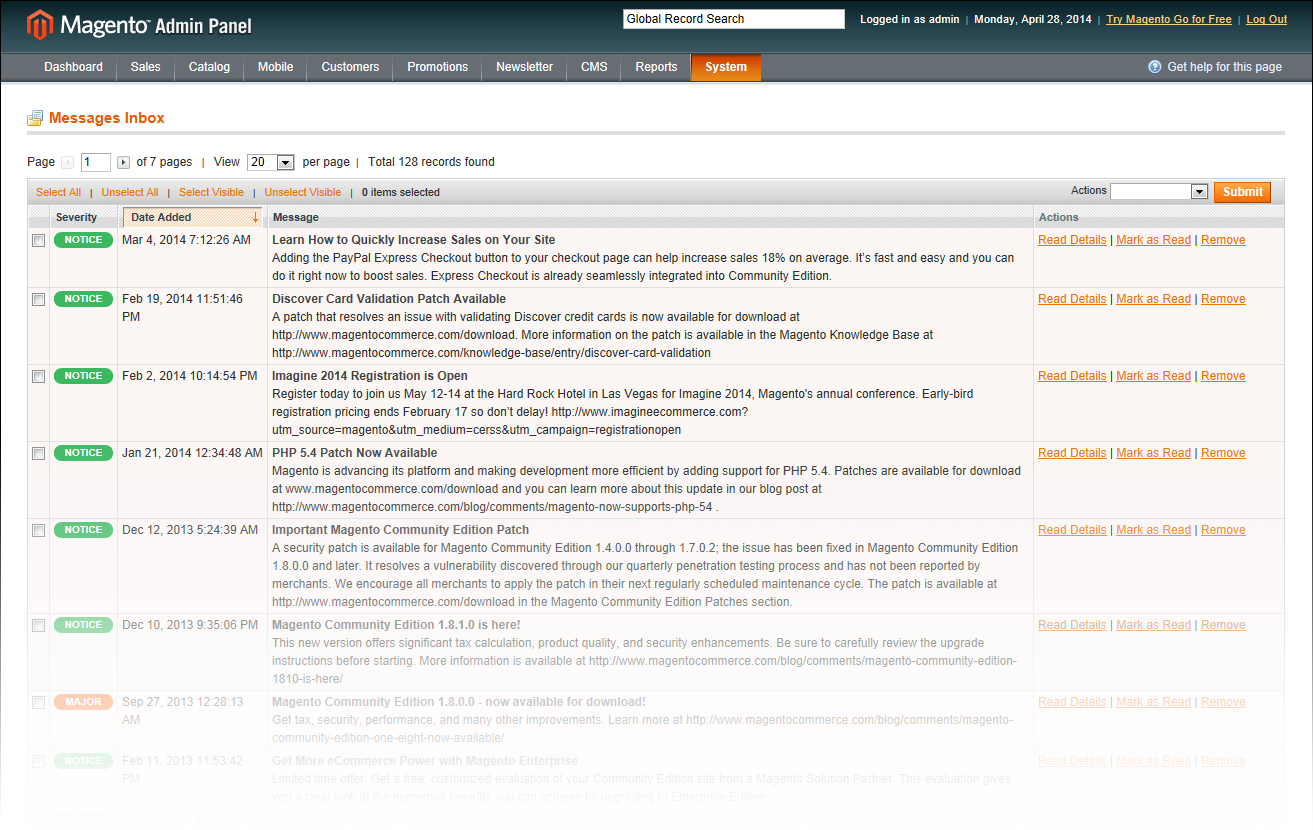Remove the Imagine 2014 Registration message
Screen dimensions: 1313x830
[1223, 376]
